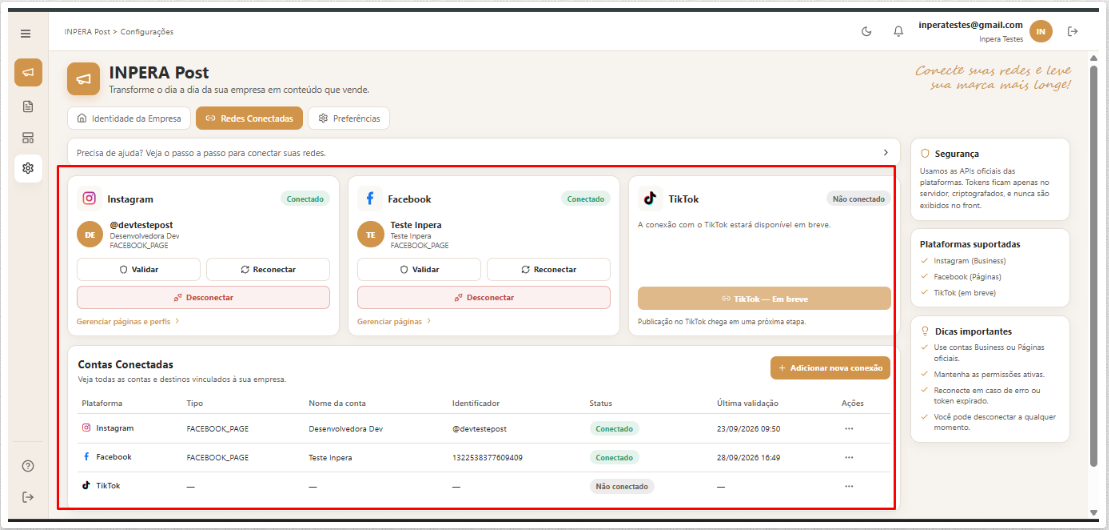Click Conectado status in Instagram table row

[614, 429]
